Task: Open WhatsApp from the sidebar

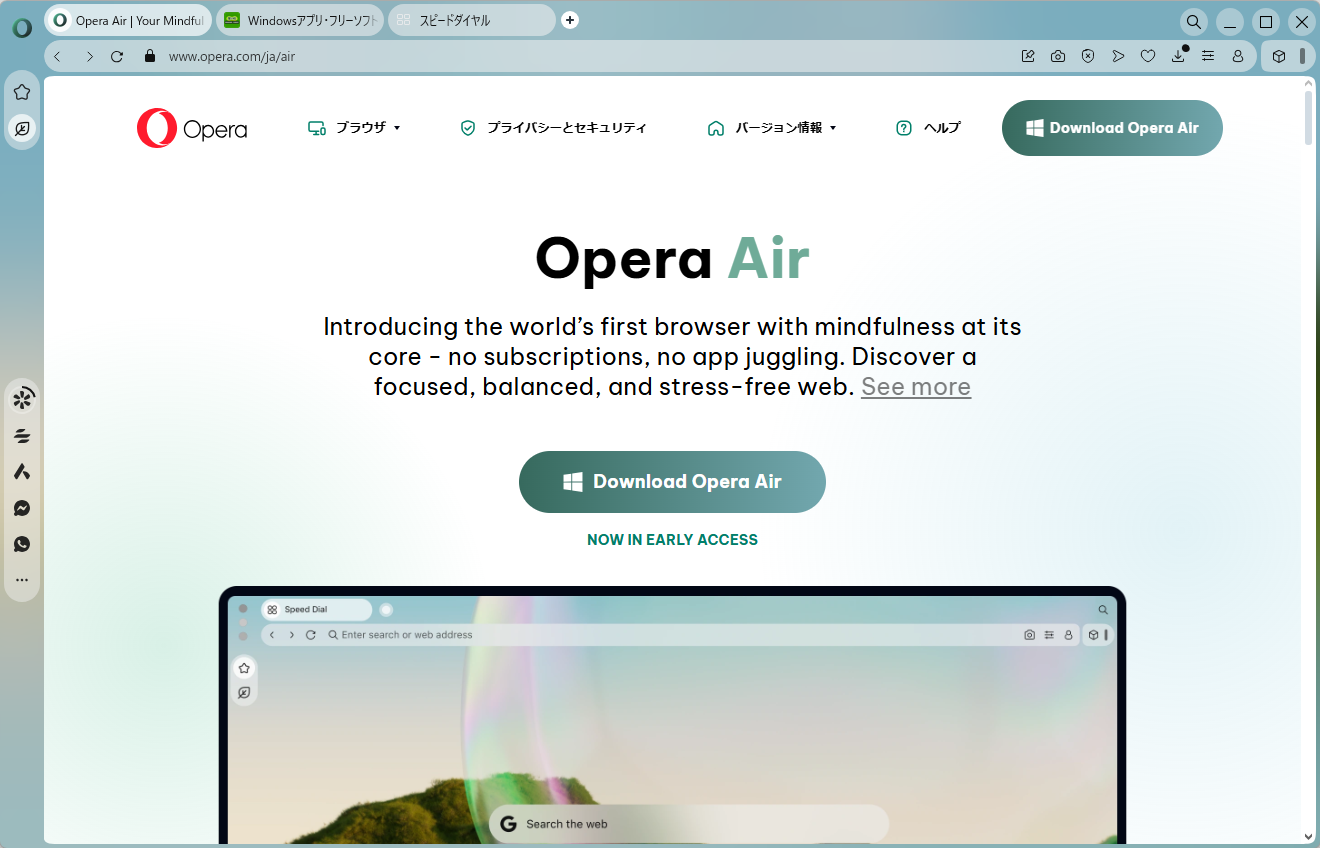Action: point(22,544)
